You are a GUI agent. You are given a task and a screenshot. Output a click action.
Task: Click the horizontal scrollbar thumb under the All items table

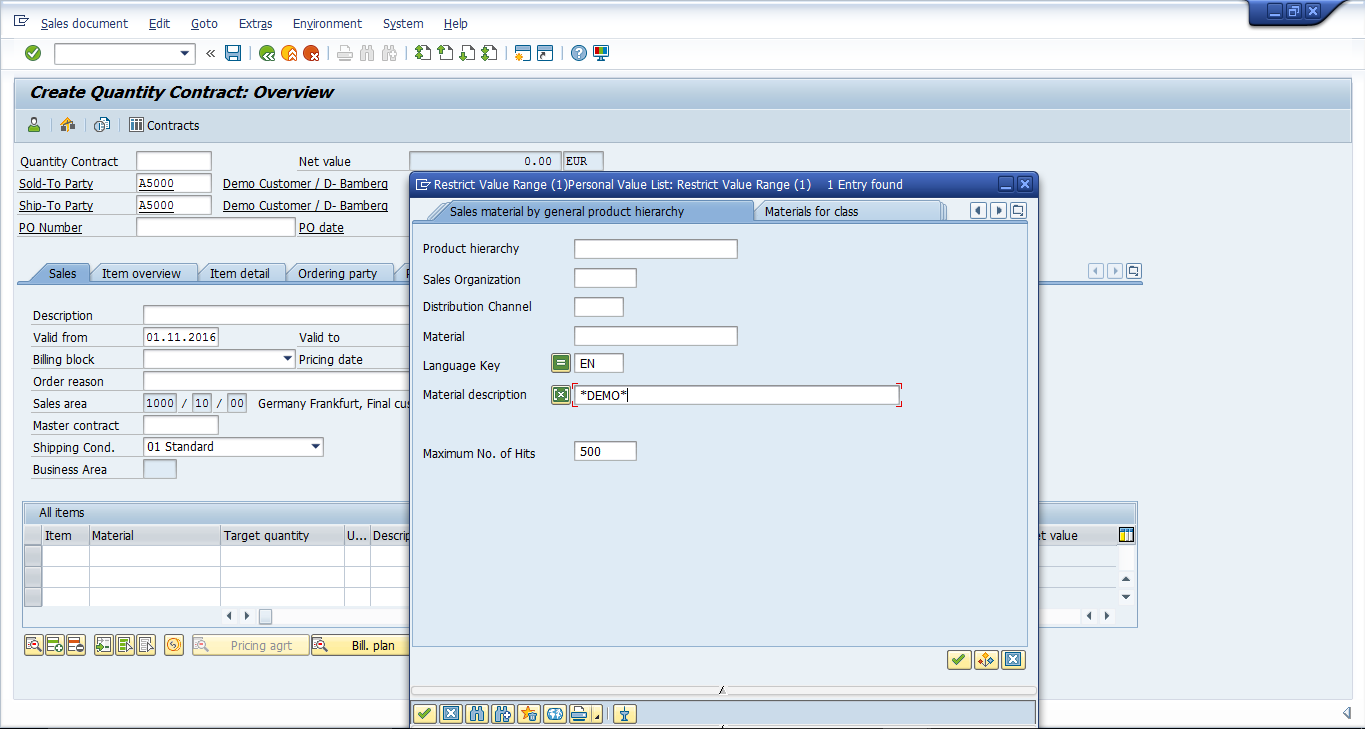tap(265, 616)
